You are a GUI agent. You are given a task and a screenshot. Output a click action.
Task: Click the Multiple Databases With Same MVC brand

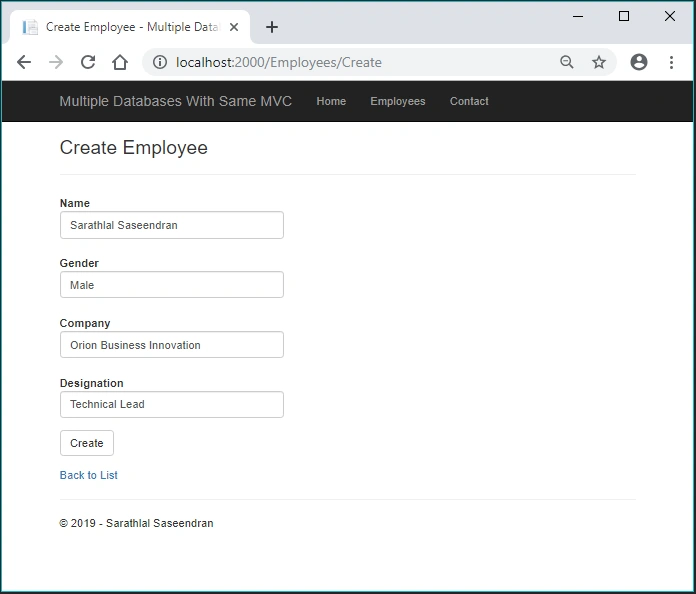click(175, 101)
